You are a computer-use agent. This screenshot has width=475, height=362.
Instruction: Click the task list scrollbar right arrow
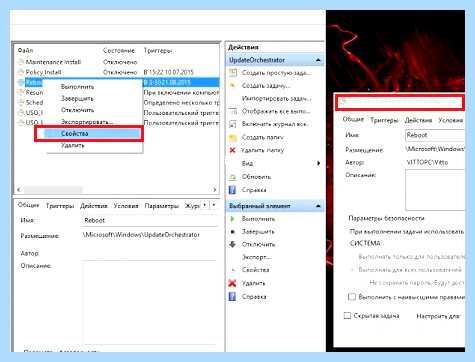tap(214, 190)
